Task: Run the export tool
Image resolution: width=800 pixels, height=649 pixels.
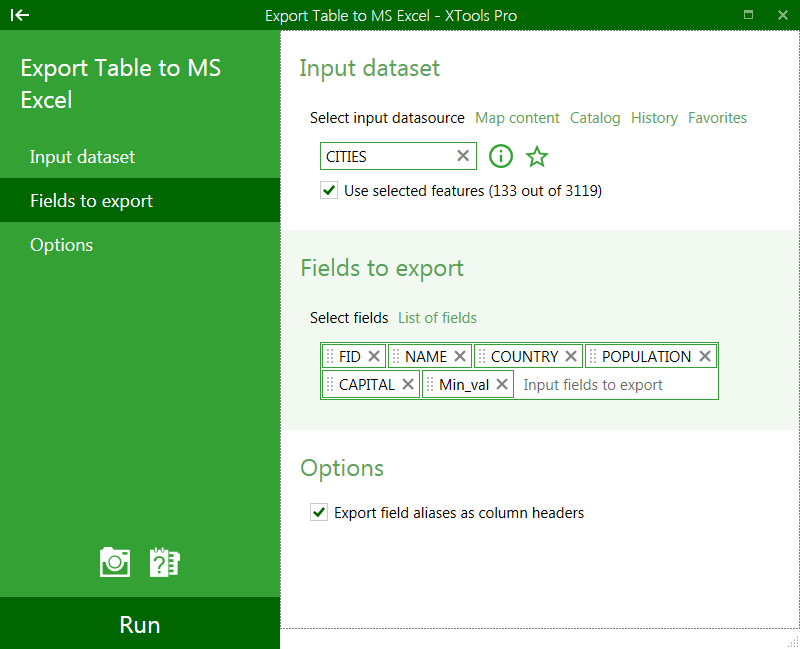Action: pos(140,623)
